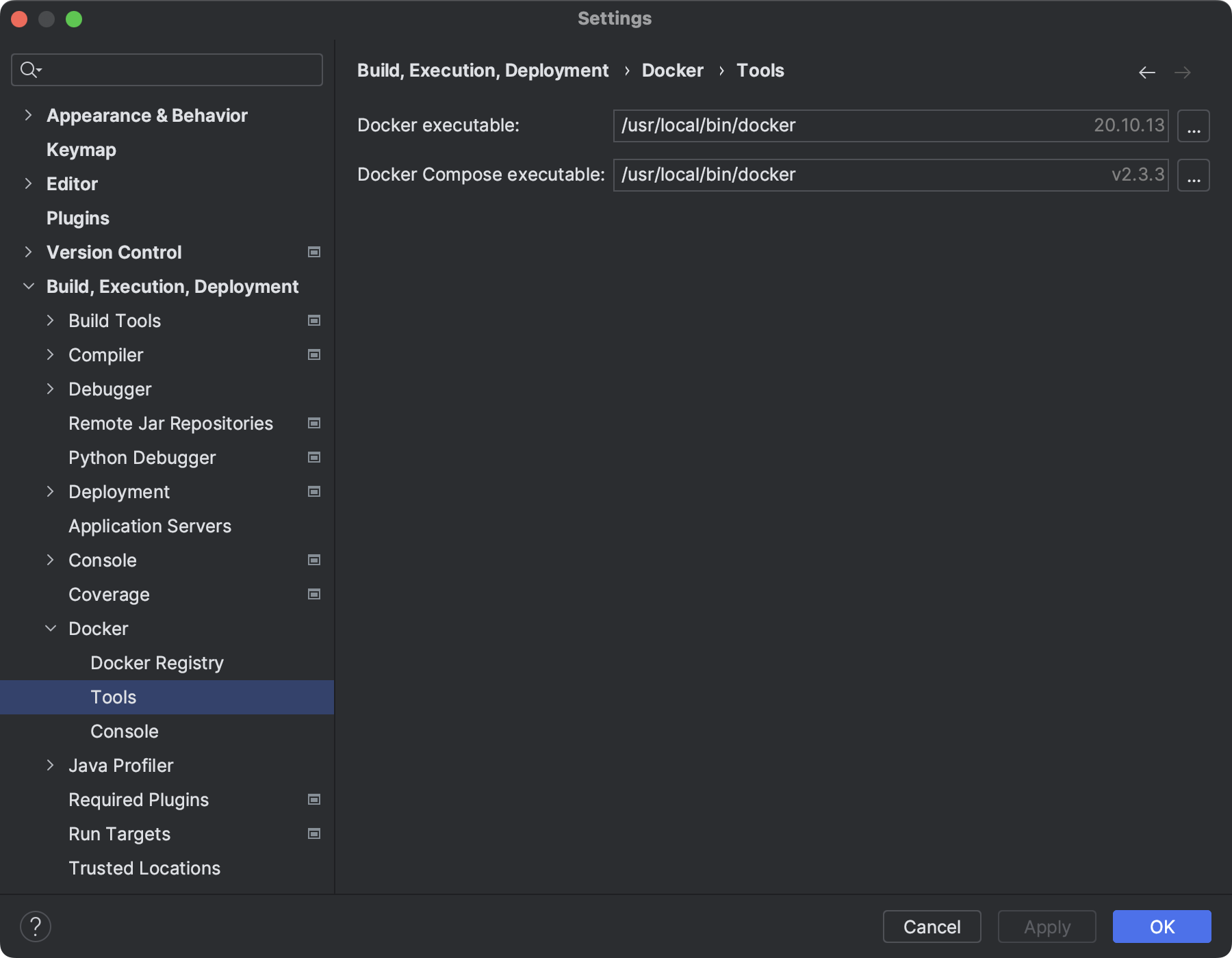
Task: Browse for the Docker executable using its ellipsis button
Action: 1193,126
